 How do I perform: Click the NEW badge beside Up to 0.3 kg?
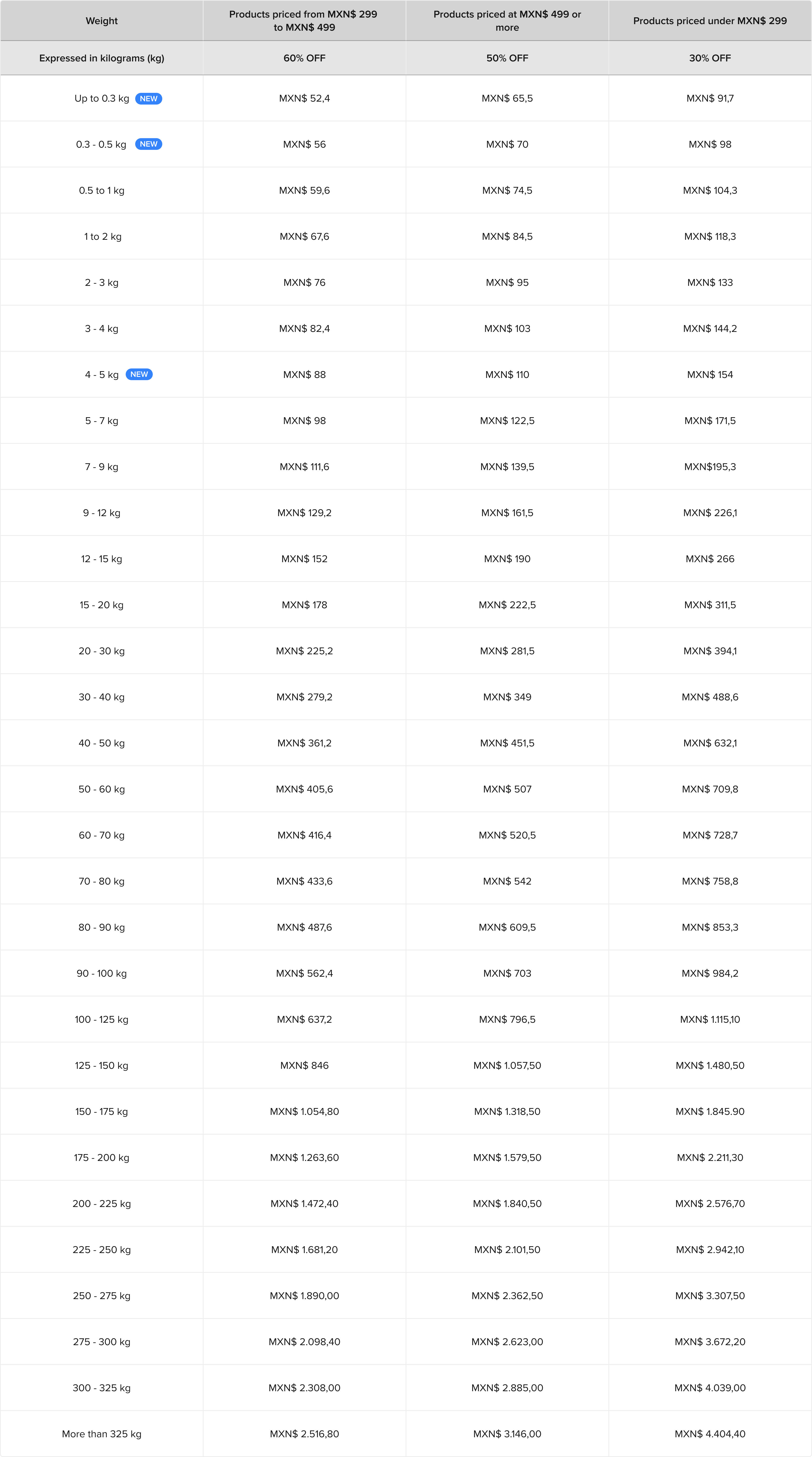[149, 98]
